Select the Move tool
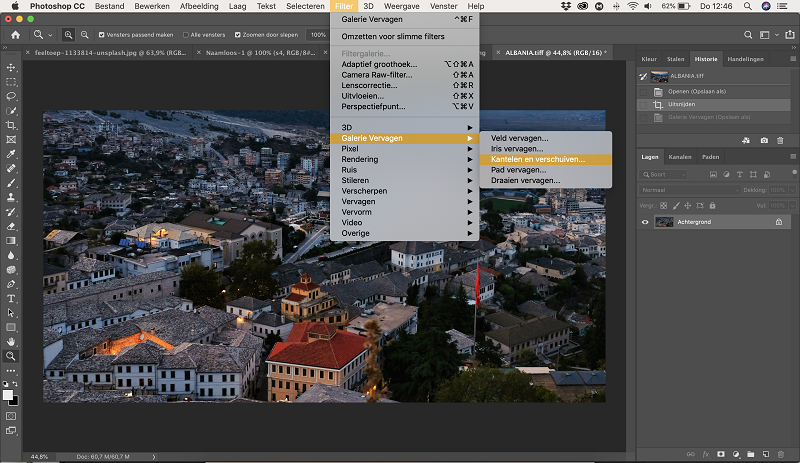The width and height of the screenshot is (800, 463). 11,67
